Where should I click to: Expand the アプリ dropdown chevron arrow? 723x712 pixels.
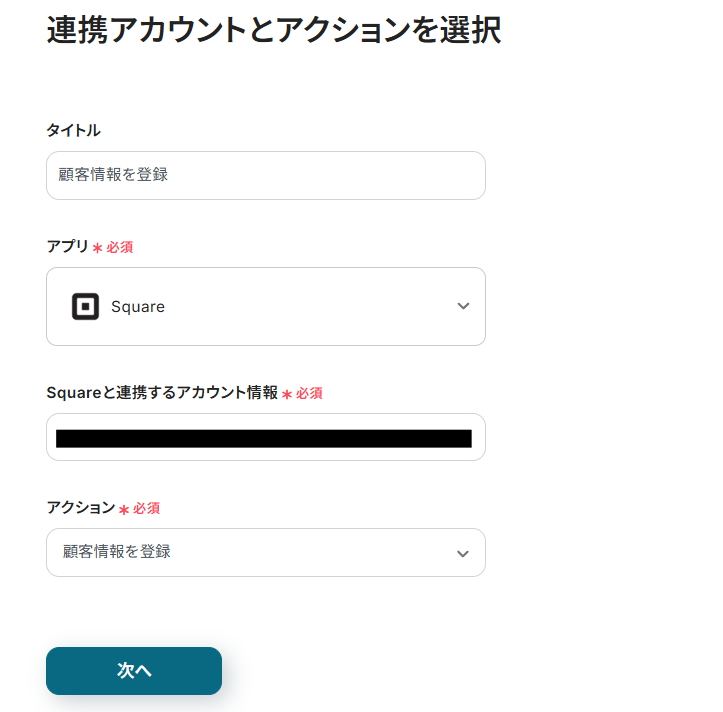463,306
